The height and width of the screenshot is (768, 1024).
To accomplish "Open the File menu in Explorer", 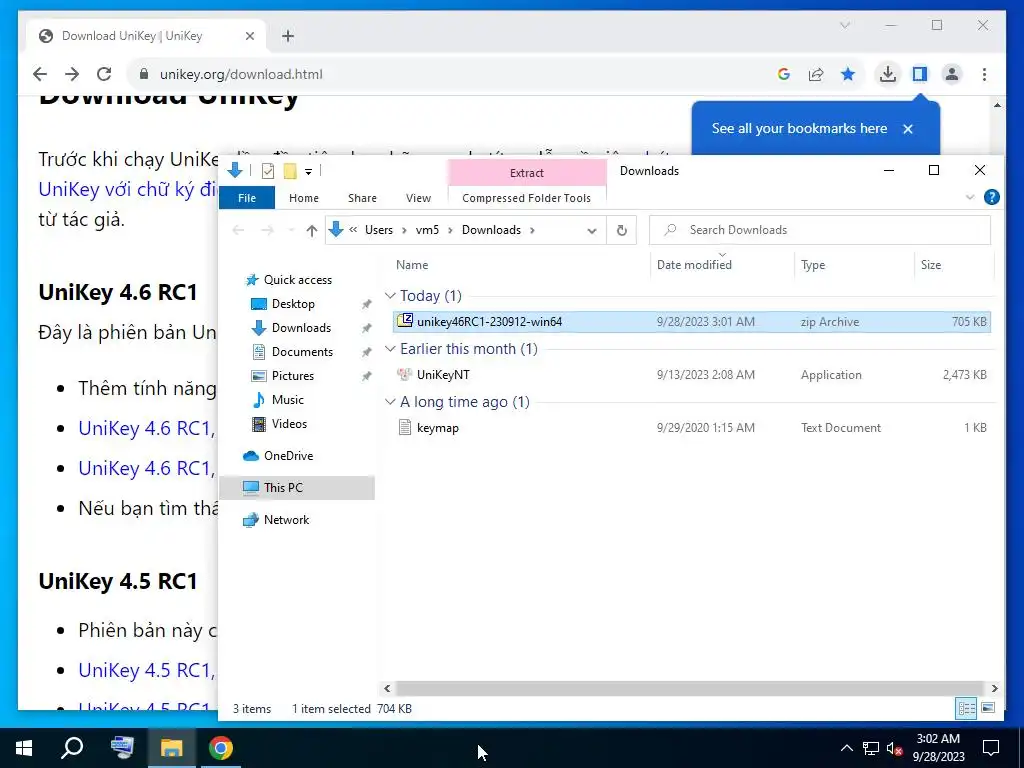I will (247, 198).
